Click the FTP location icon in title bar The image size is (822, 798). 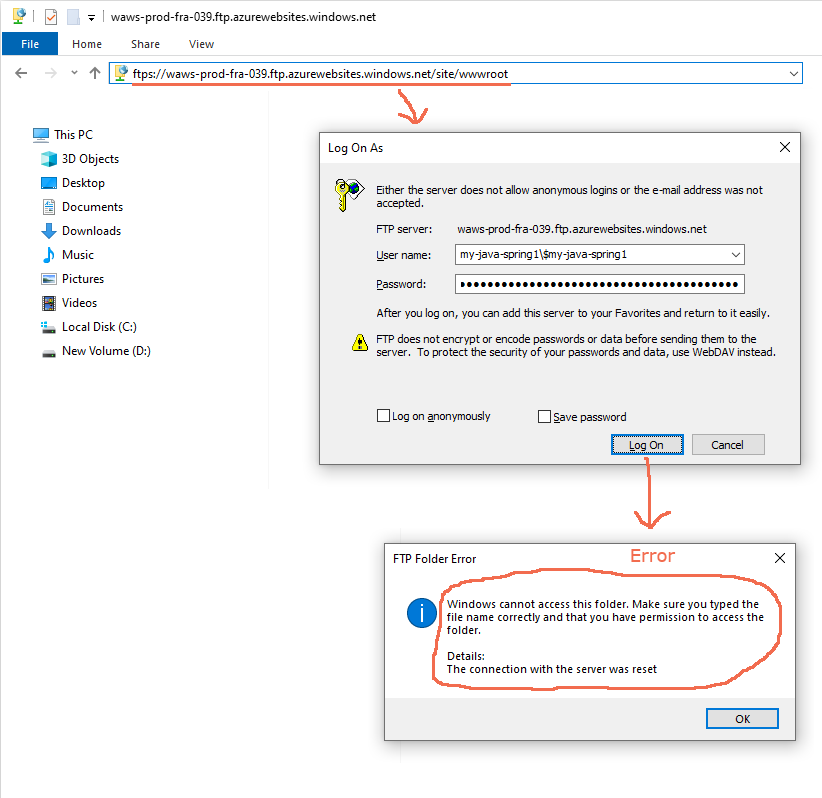[19, 16]
